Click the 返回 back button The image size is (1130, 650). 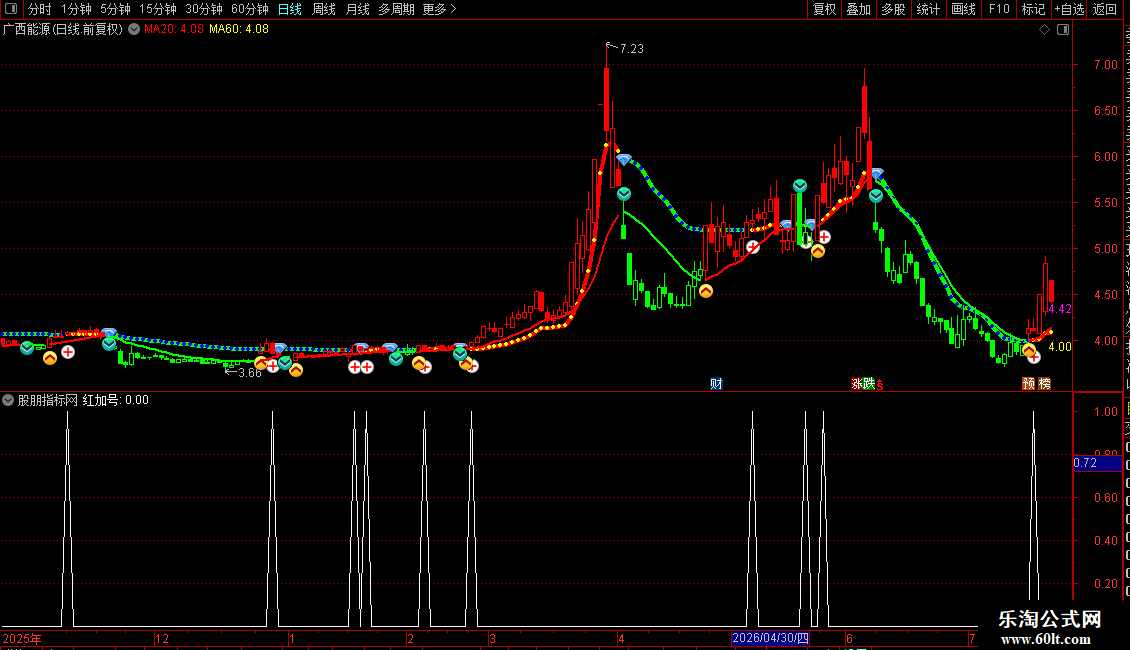[1104, 9]
